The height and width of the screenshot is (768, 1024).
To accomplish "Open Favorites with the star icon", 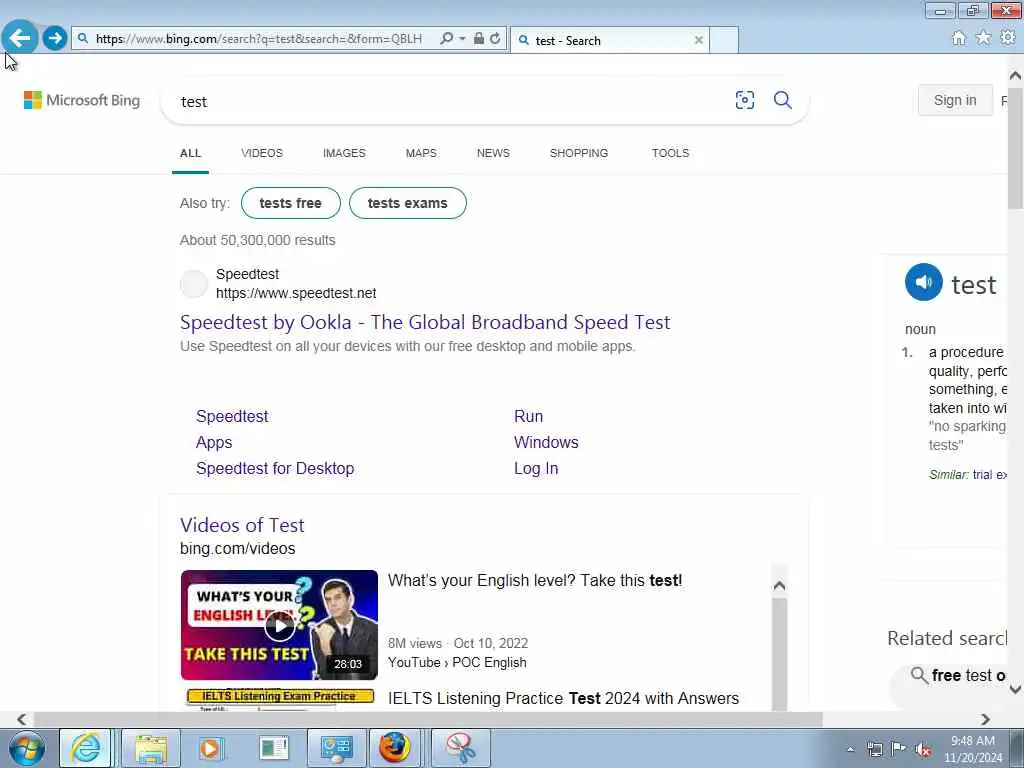I will [x=983, y=38].
